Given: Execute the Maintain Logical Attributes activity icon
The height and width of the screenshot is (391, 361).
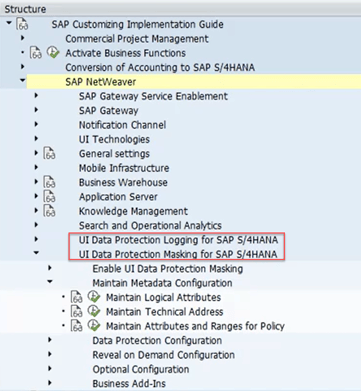Looking at the screenshot, I should [x=94, y=297].
